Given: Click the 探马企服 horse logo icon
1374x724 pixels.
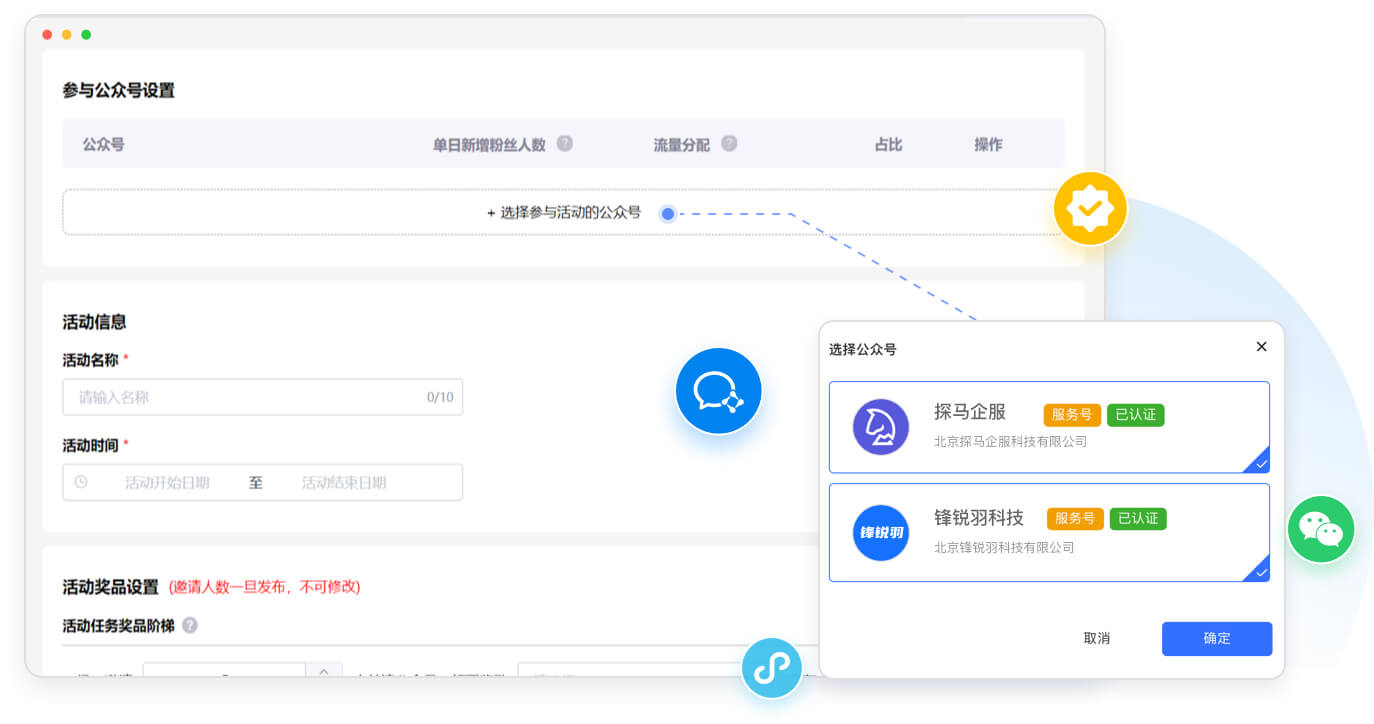Looking at the screenshot, I should [880, 427].
